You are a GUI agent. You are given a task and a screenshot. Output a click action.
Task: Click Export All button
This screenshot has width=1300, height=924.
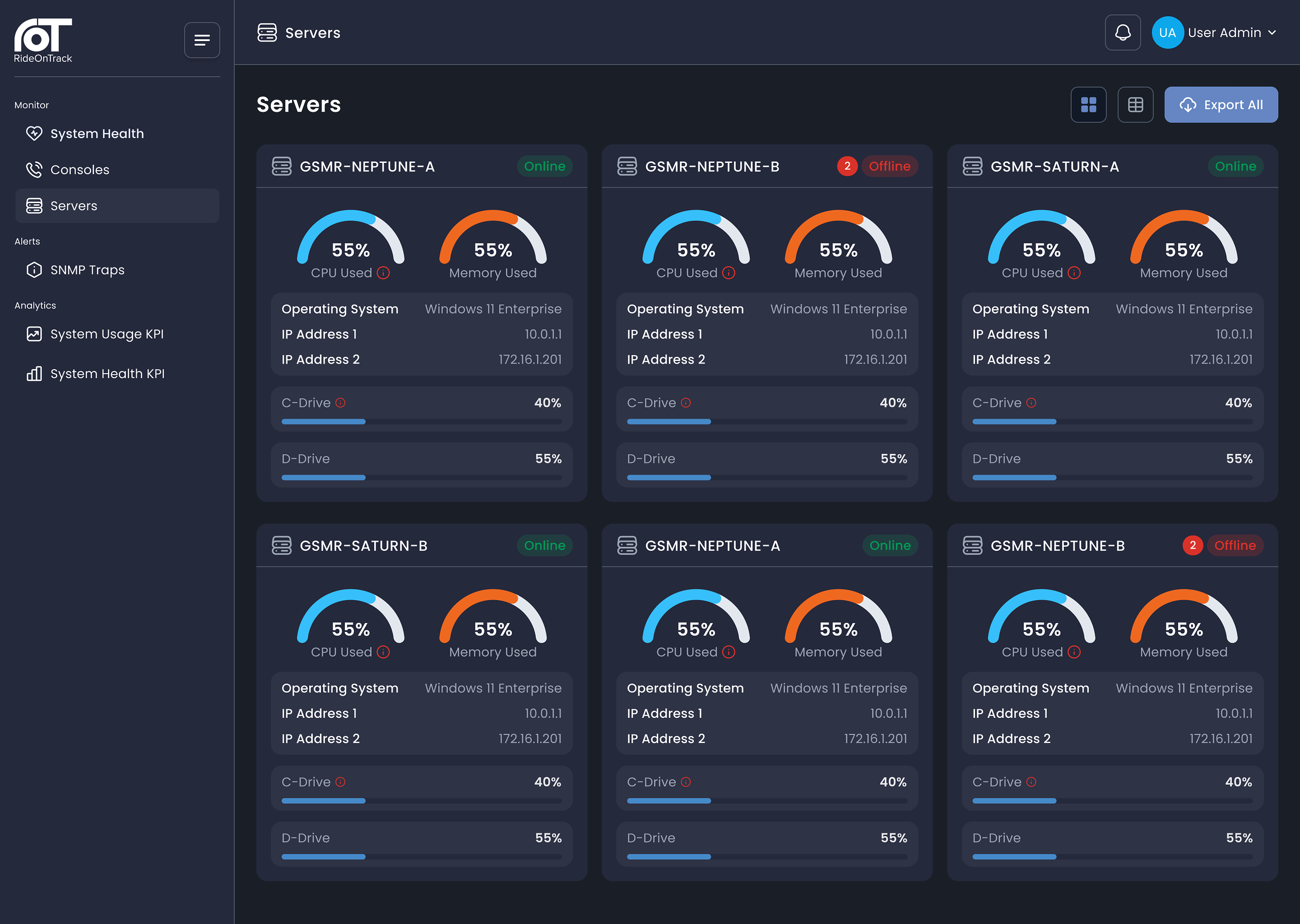pos(1221,105)
